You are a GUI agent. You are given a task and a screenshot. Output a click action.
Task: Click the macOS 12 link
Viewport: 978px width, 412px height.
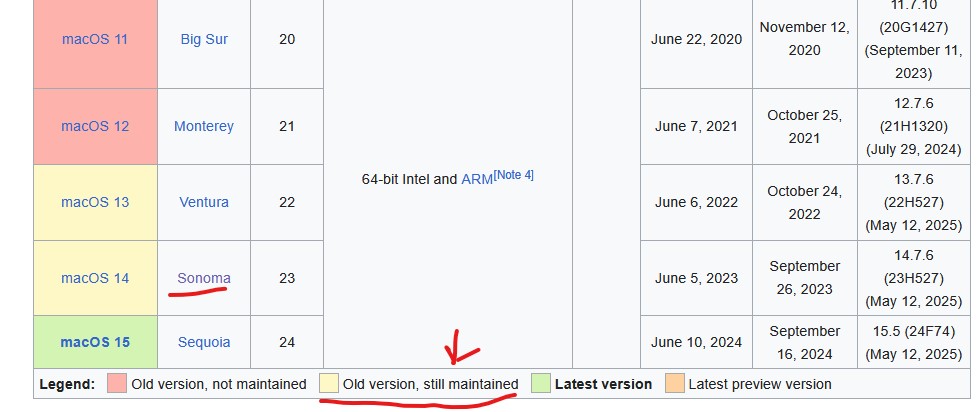(x=95, y=126)
